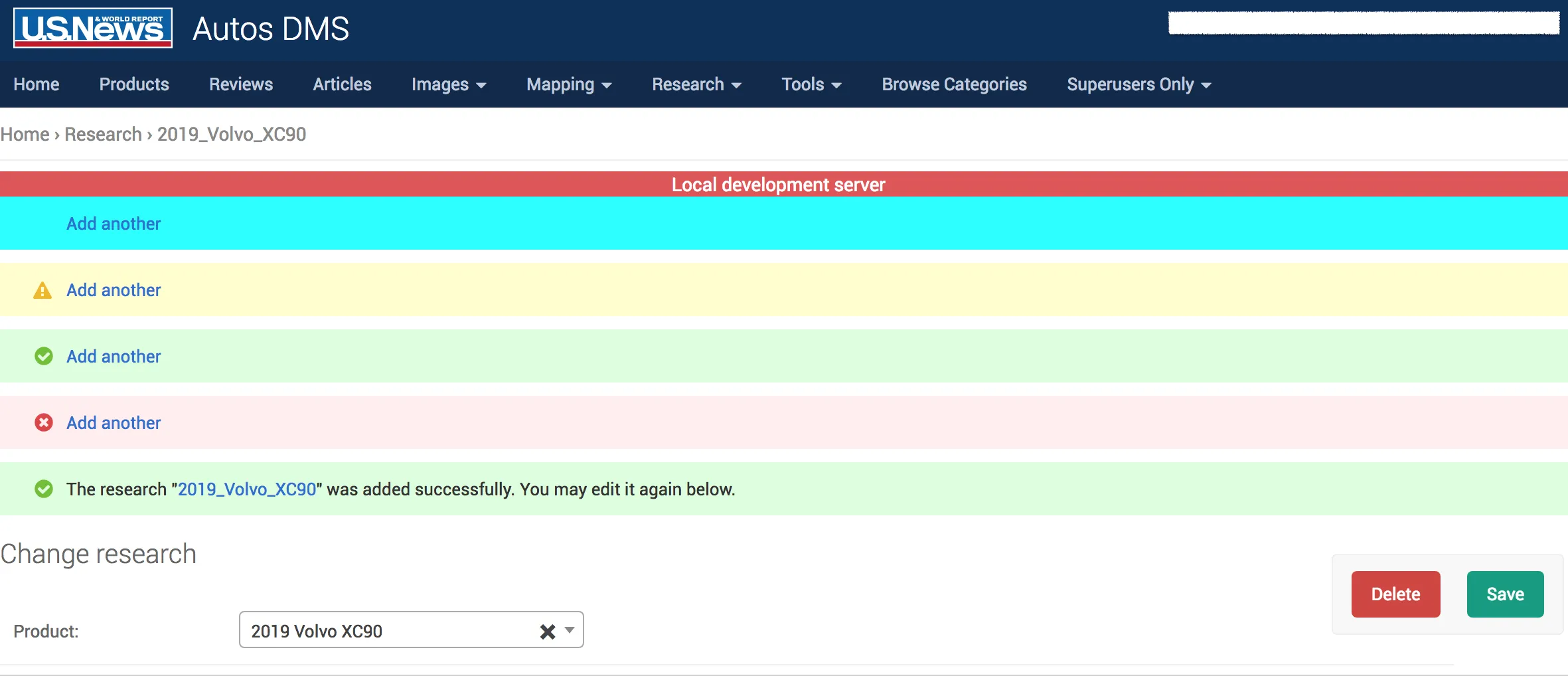Viewport: 1568px width, 676px height.
Task: Open the Images dropdown menu
Action: click(x=449, y=84)
